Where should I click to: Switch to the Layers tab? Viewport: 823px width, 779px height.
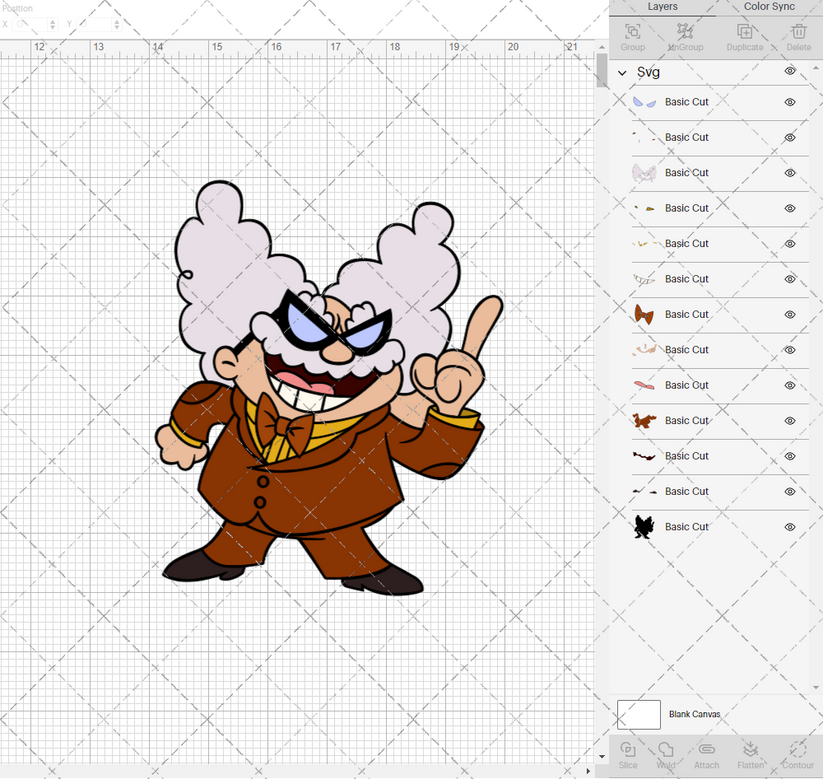pyautogui.click(x=662, y=7)
